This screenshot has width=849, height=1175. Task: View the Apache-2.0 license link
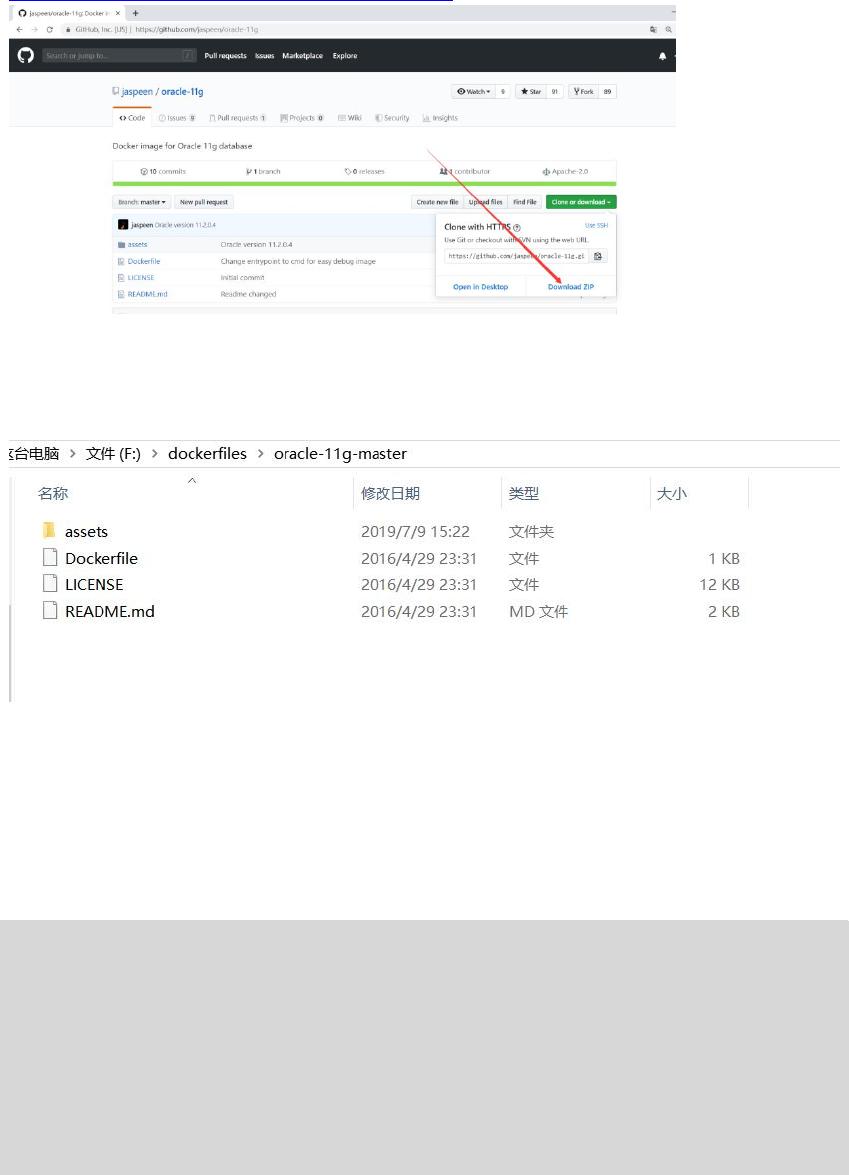coord(566,172)
